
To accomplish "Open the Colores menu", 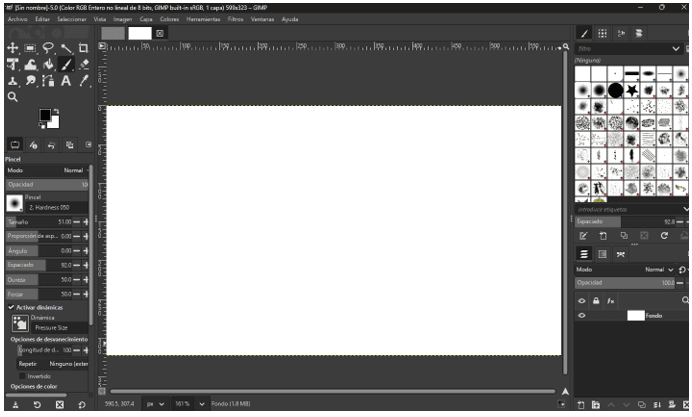I will (169, 19).
